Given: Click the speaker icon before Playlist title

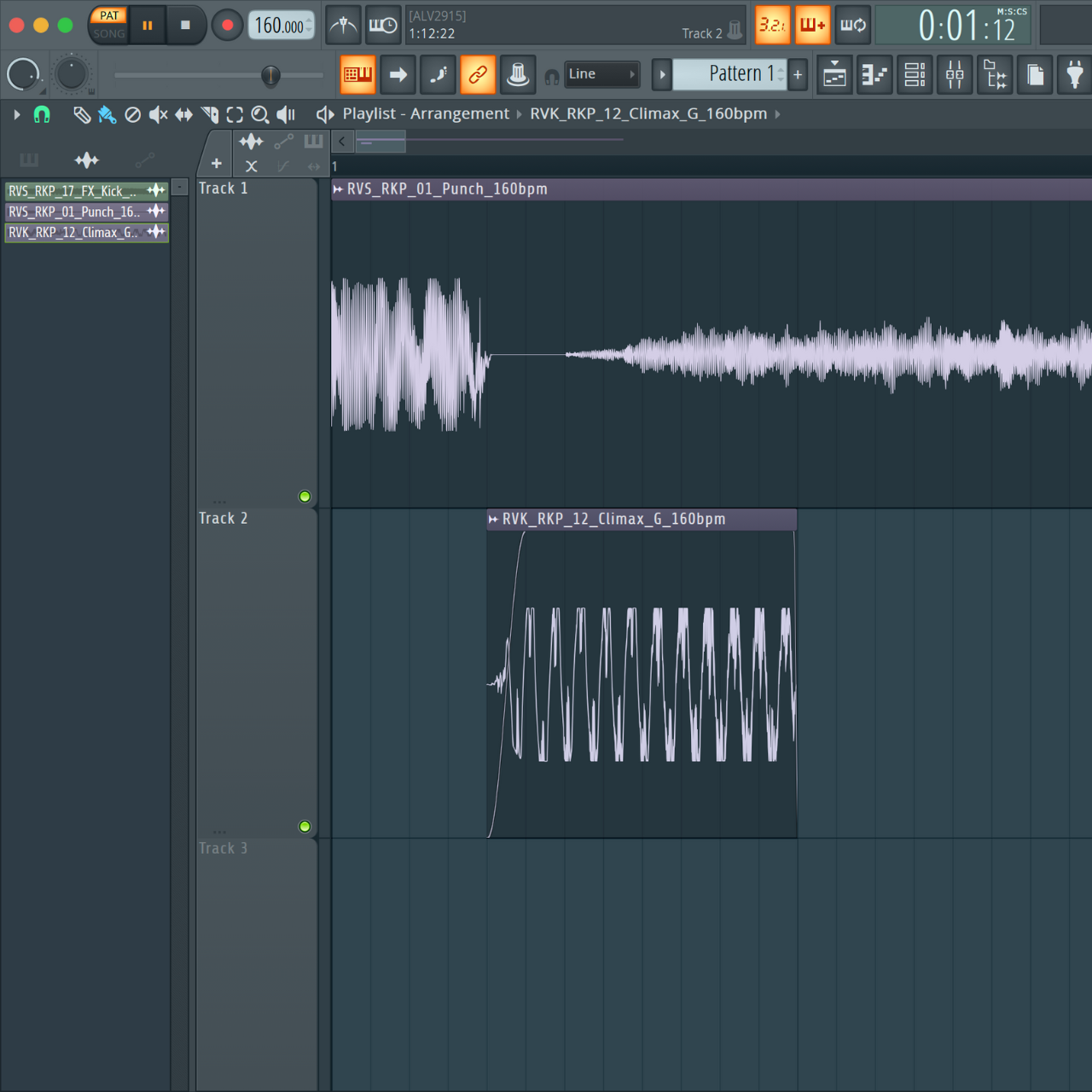Looking at the screenshot, I should point(325,114).
